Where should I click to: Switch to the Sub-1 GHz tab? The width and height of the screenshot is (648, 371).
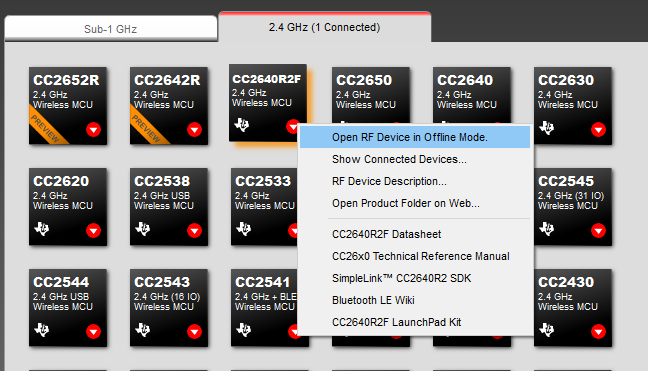pyautogui.click(x=110, y=29)
